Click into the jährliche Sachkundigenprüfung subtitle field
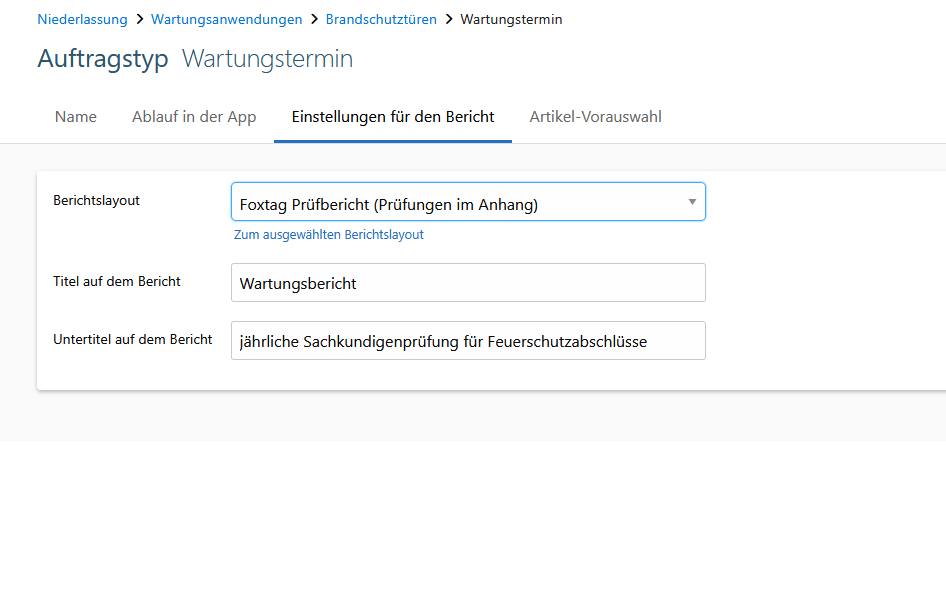Image resolution: width=946 pixels, height=600 pixels. 468,341
